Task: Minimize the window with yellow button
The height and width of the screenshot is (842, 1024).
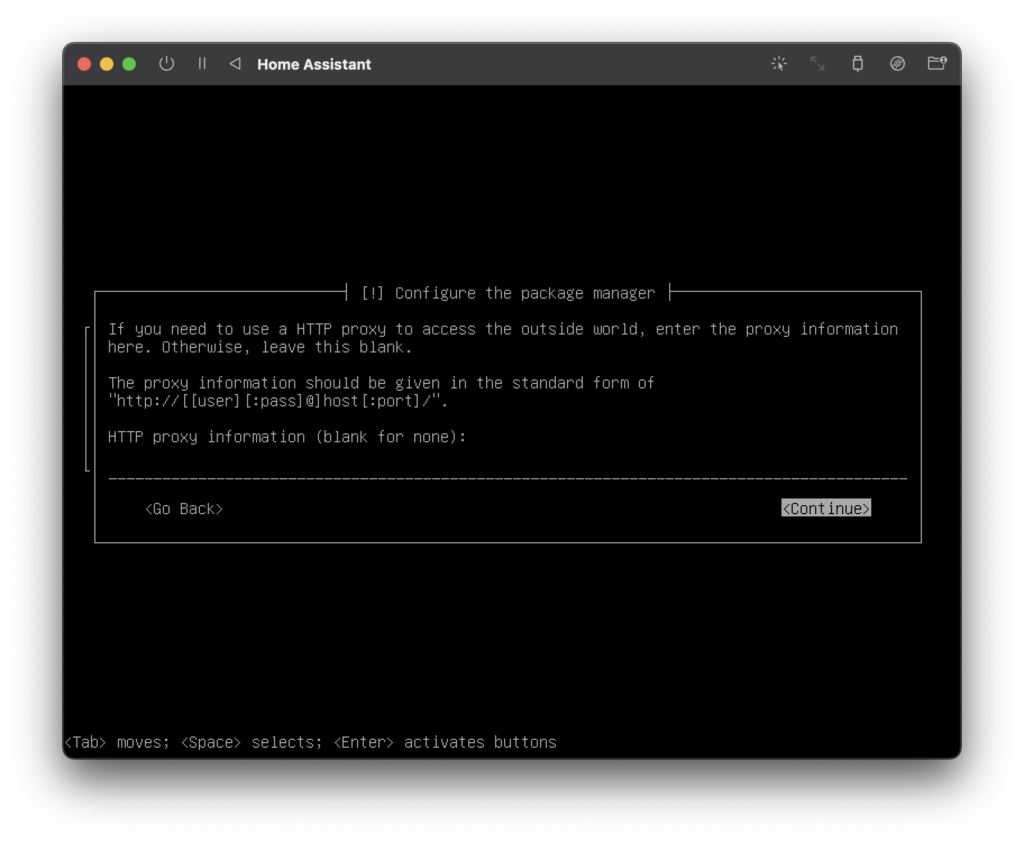Action: click(x=106, y=64)
